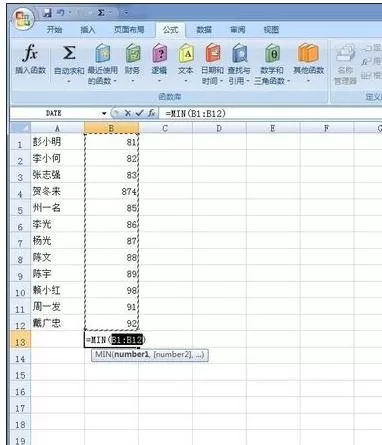Switch to the 插入 ribbon tab
The width and height of the screenshot is (382, 445).
point(88,30)
